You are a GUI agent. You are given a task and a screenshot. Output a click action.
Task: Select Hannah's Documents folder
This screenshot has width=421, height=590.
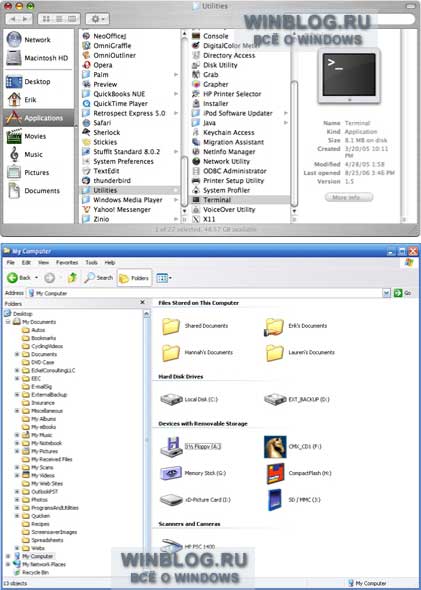tap(198, 353)
